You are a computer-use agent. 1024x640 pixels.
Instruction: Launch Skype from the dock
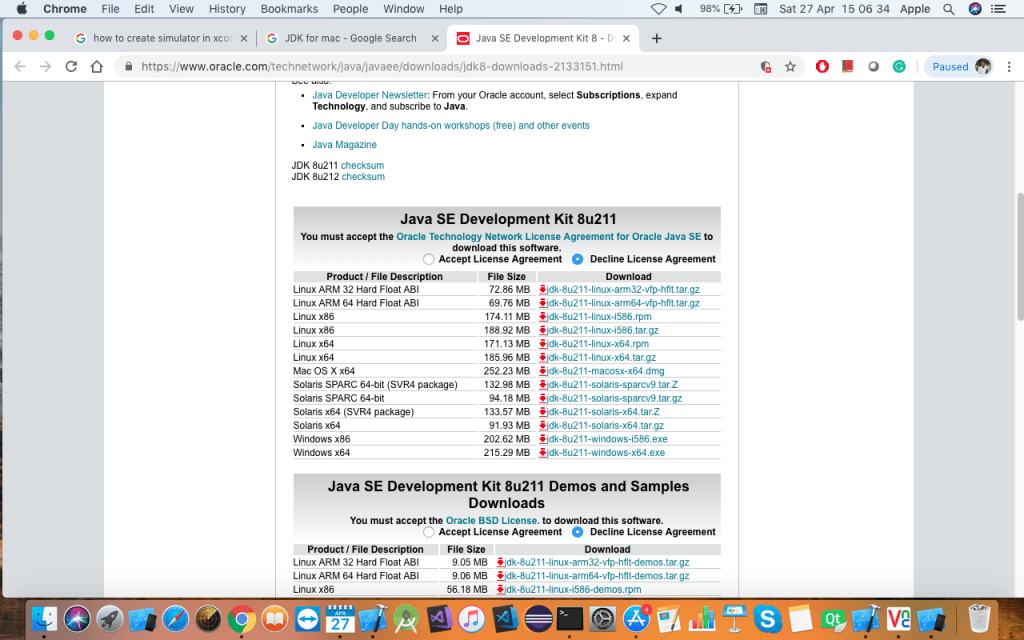point(767,619)
